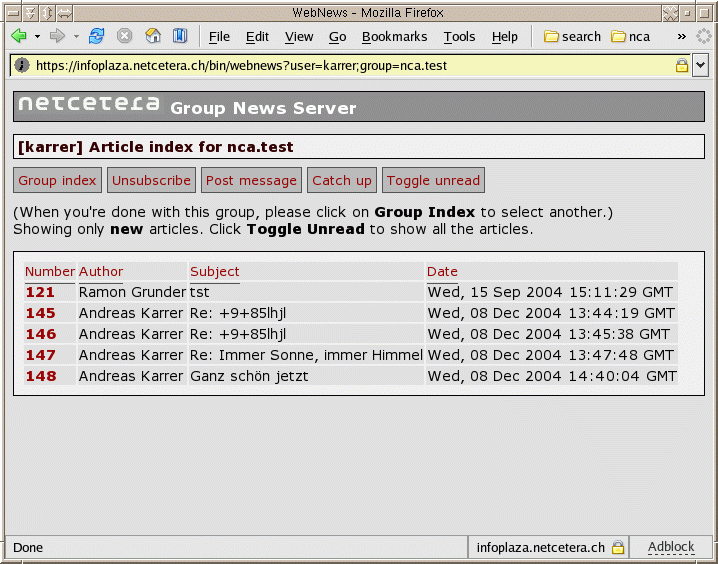Screen dimensions: 718x564
Task: Click the activity throbber icon
Action: tap(703, 36)
